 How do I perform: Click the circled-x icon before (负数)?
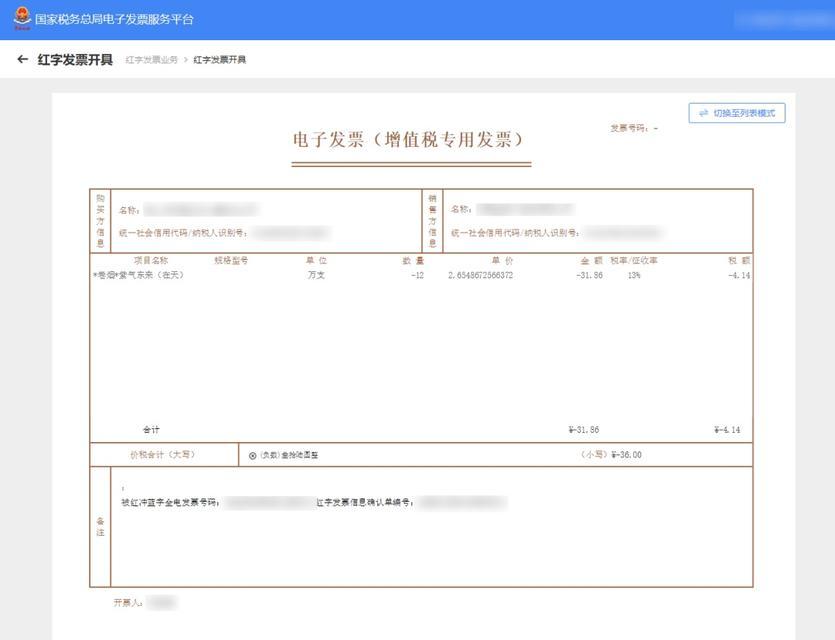point(252,455)
